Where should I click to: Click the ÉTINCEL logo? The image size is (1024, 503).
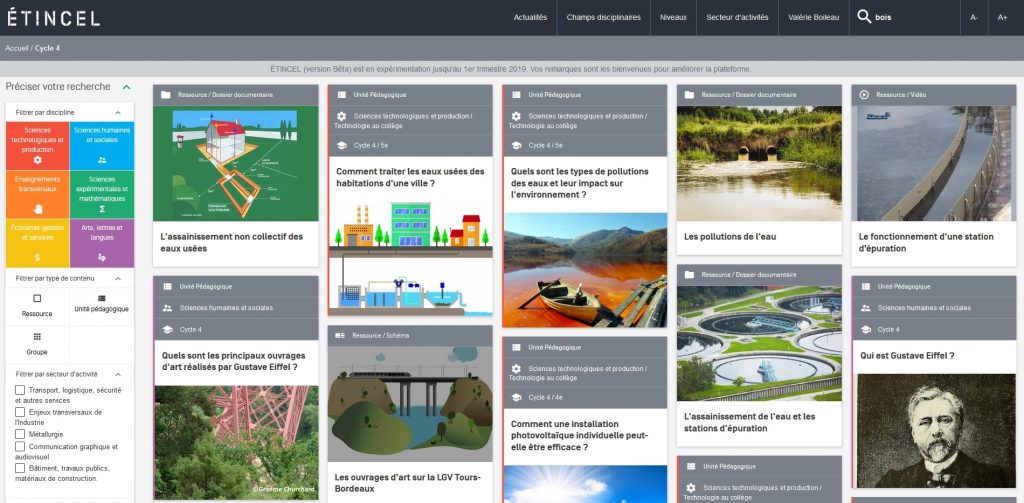pyautogui.click(x=54, y=18)
